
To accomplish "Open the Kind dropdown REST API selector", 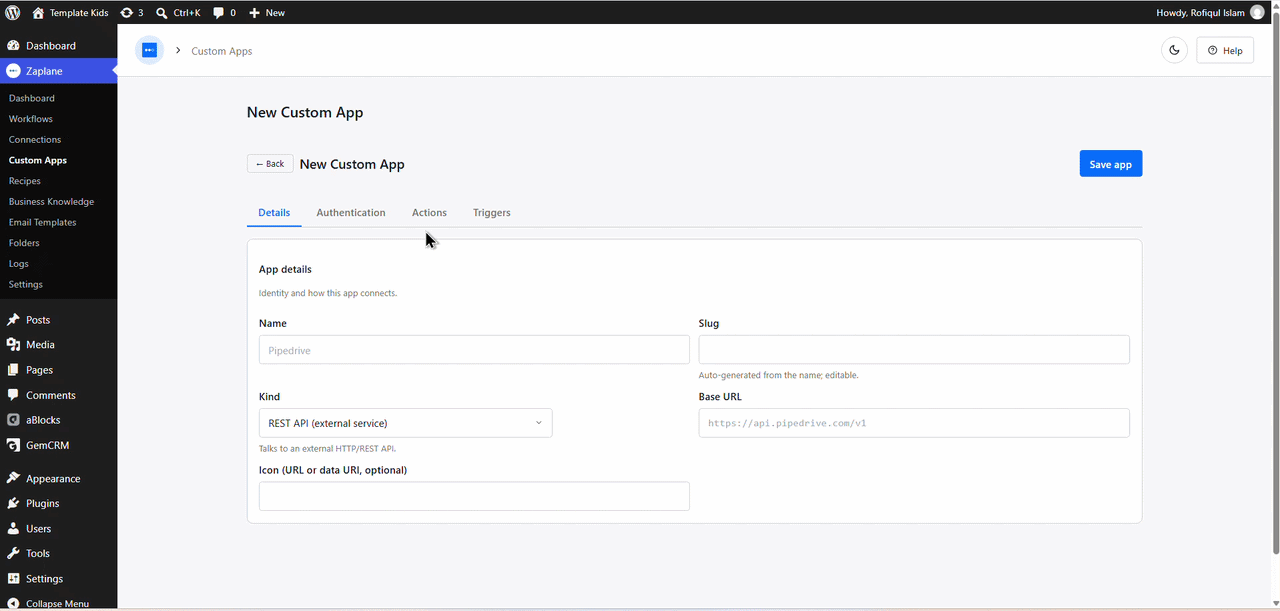I will (405, 423).
